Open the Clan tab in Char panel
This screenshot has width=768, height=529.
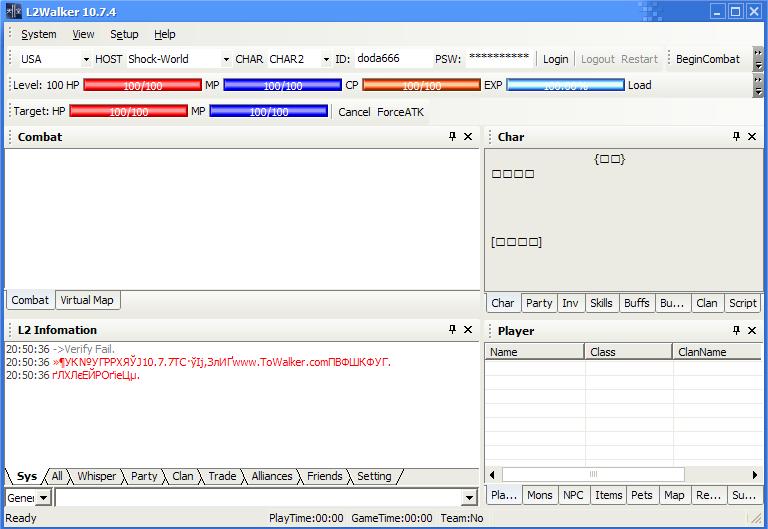point(707,303)
